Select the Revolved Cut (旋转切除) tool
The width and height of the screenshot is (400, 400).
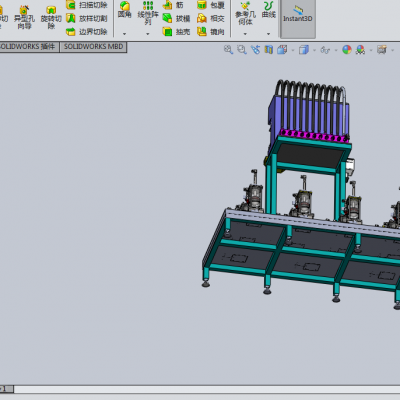click(x=51, y=17)
